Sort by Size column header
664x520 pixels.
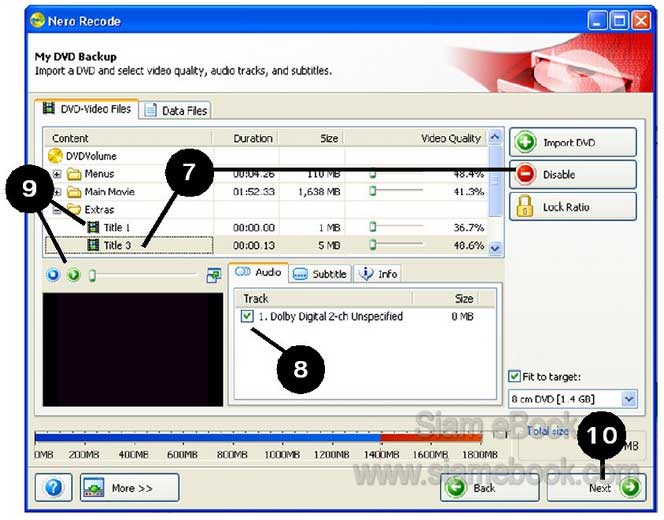[329, 138]
